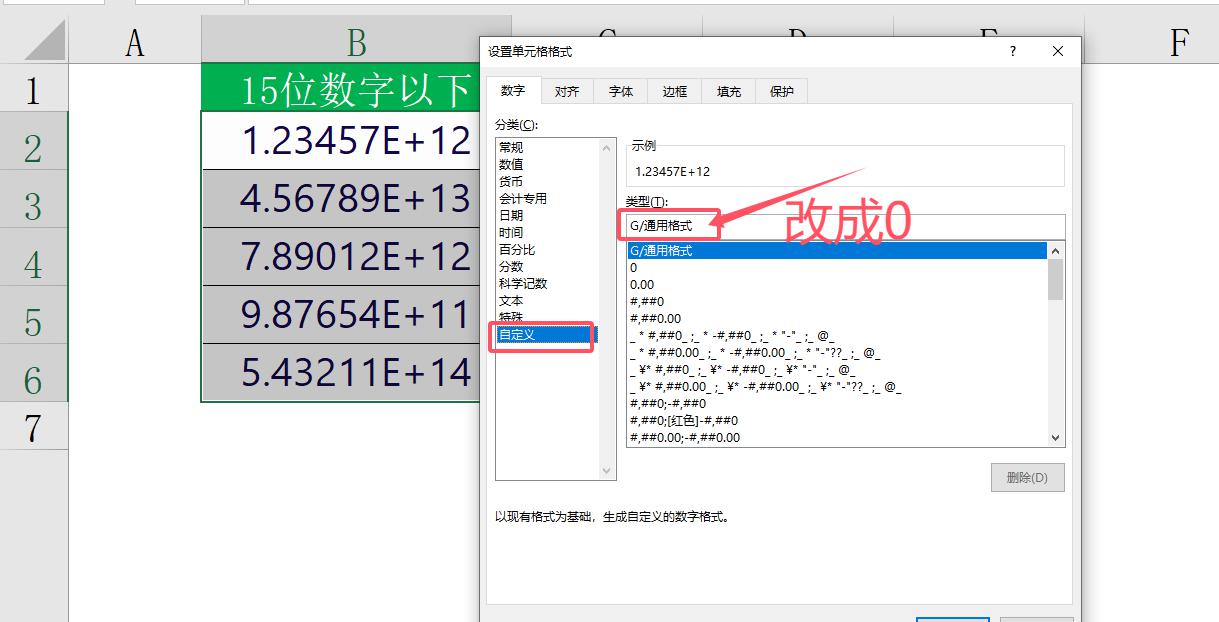Select format #,##0;[红色]-#,##0
1219x622 pixels.
pyautogui.click(x=837, y=421)
